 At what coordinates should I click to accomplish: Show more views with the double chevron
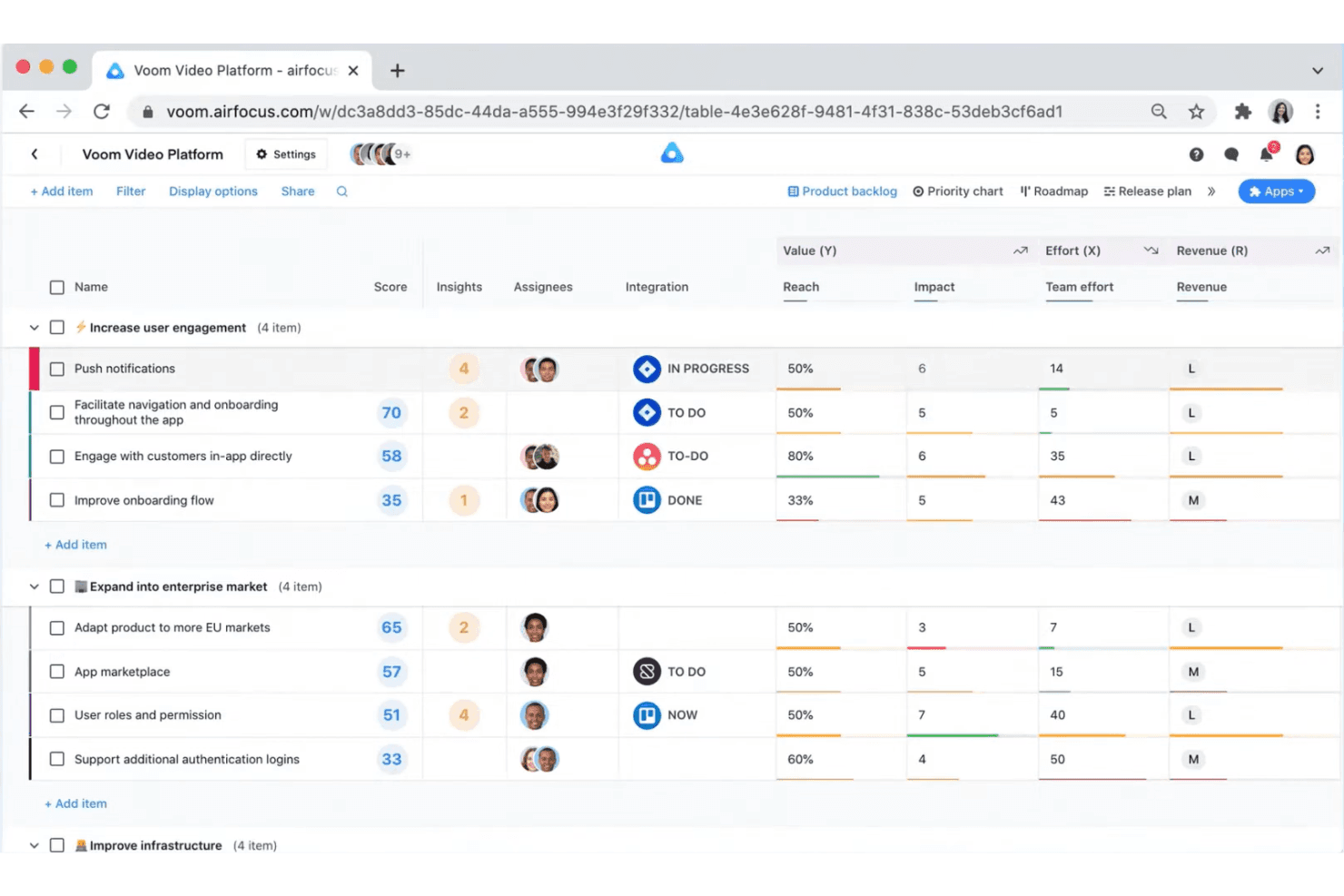1211,192
